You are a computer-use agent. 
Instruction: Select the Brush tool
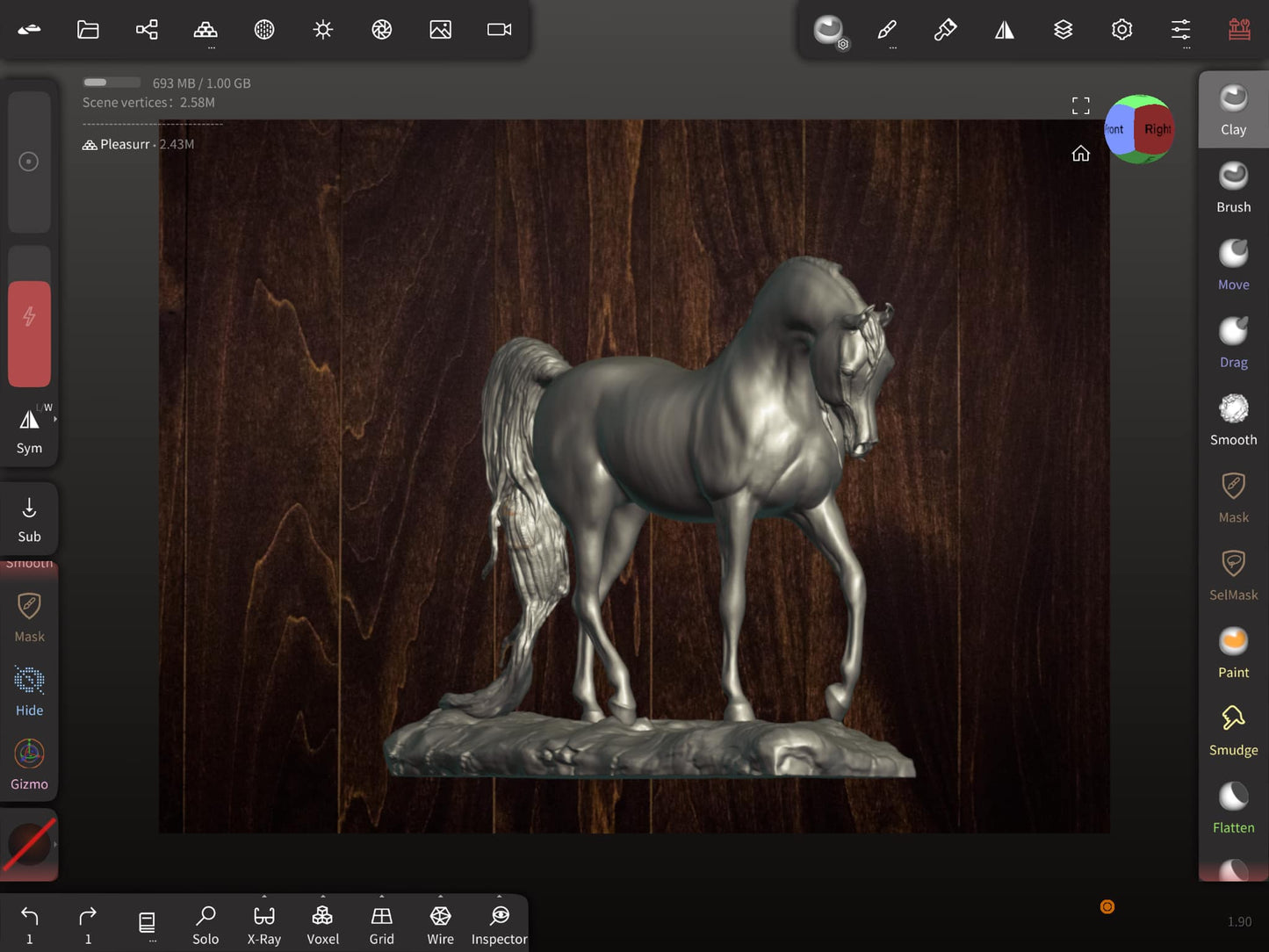(x=1234, y=187)
